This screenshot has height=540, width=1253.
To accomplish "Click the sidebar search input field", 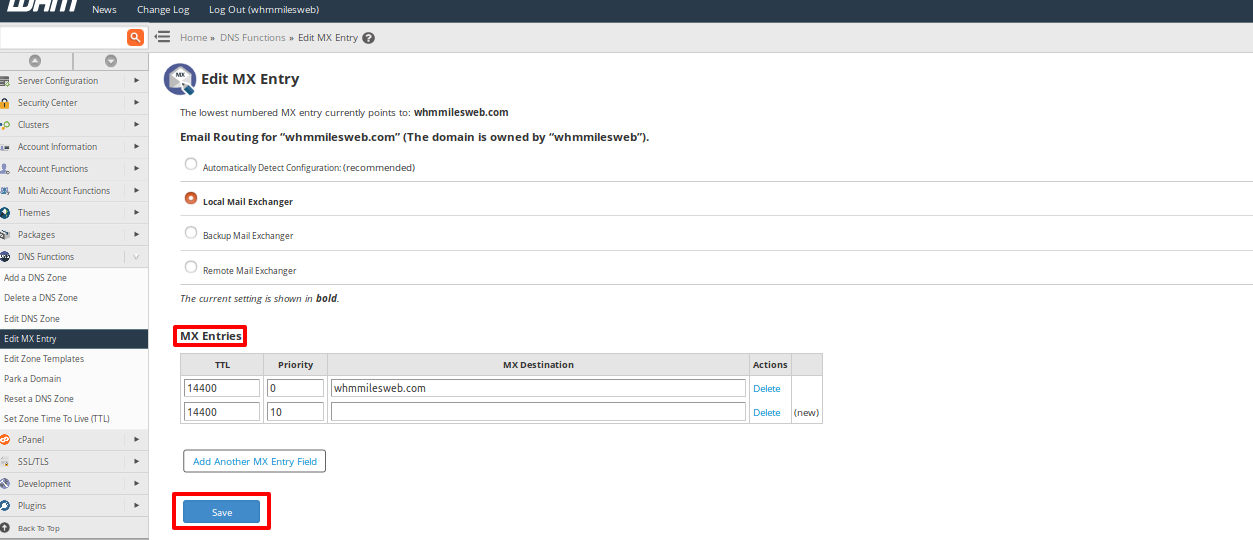I will point(63,37).
